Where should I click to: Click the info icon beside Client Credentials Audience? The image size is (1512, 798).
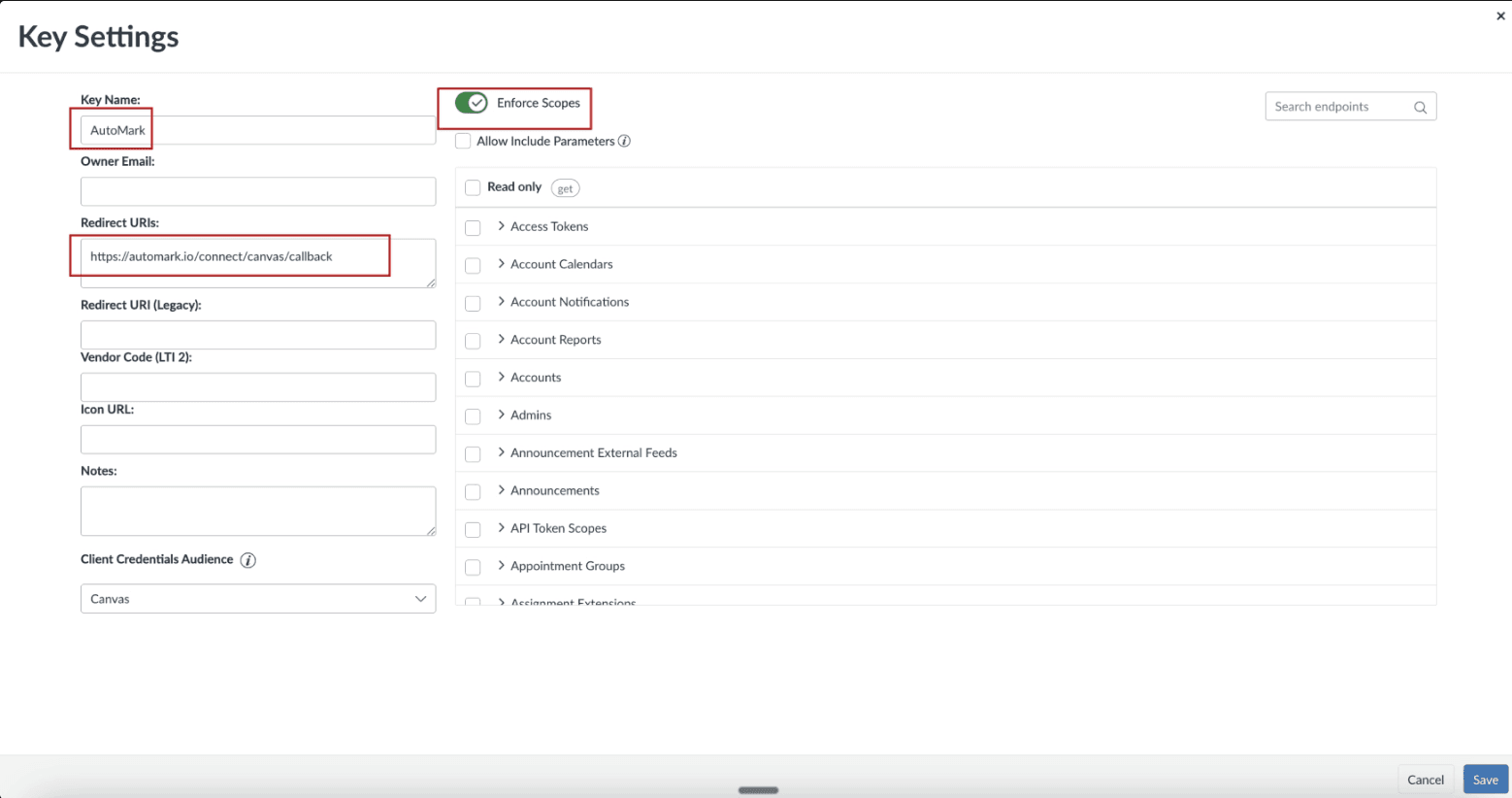(246, 559)
